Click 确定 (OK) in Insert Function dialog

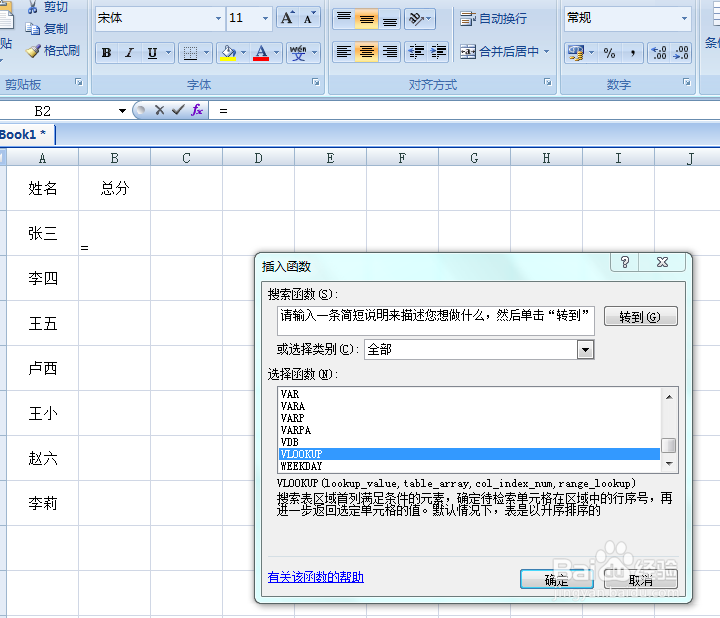[x=557, y=579]
